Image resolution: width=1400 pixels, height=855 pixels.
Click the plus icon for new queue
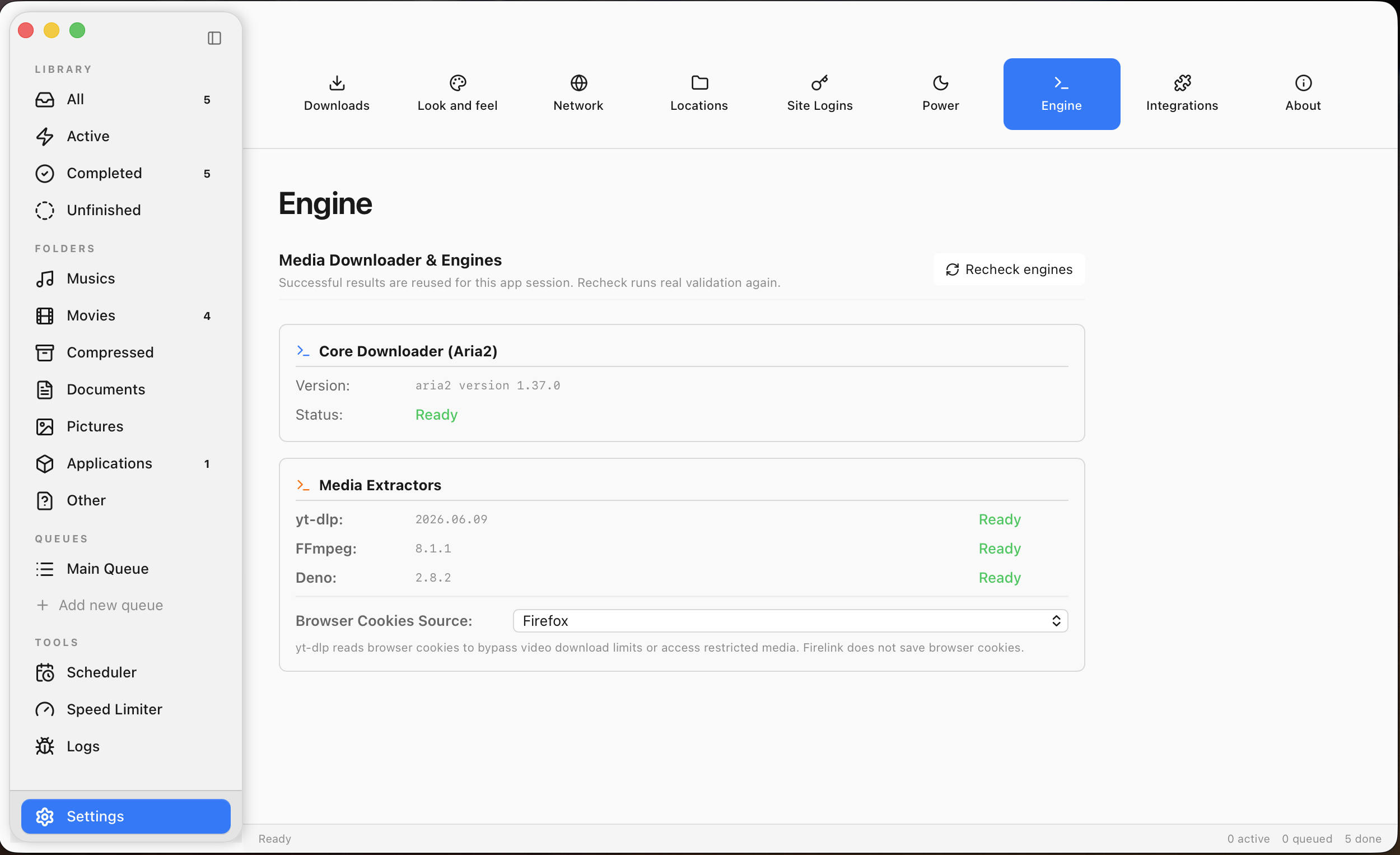click(43, 605)
